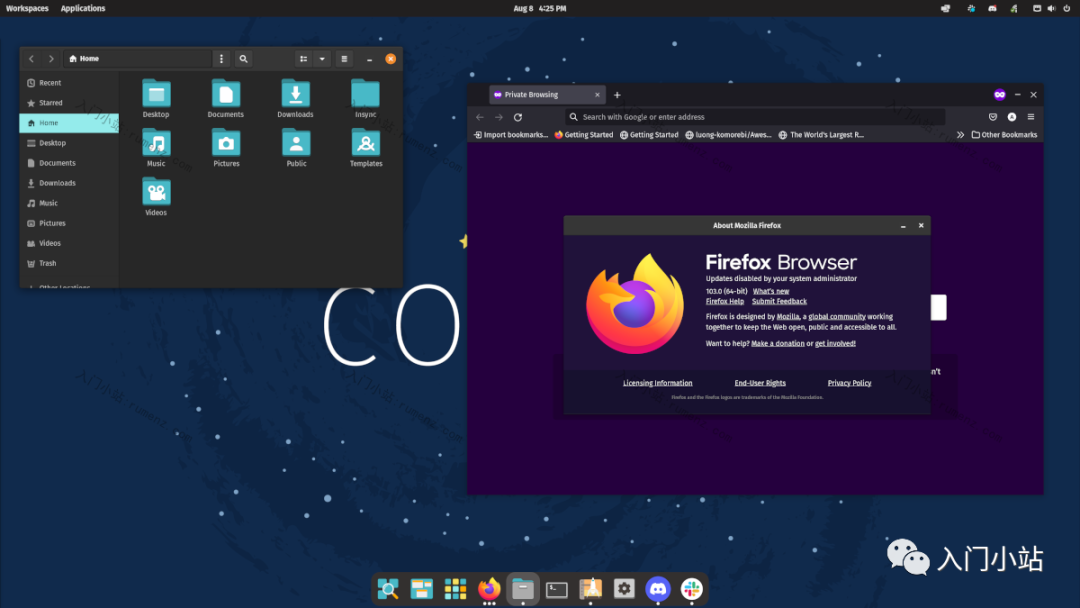
Task: Select Home in Files sidebar
Action: (69, 123)
